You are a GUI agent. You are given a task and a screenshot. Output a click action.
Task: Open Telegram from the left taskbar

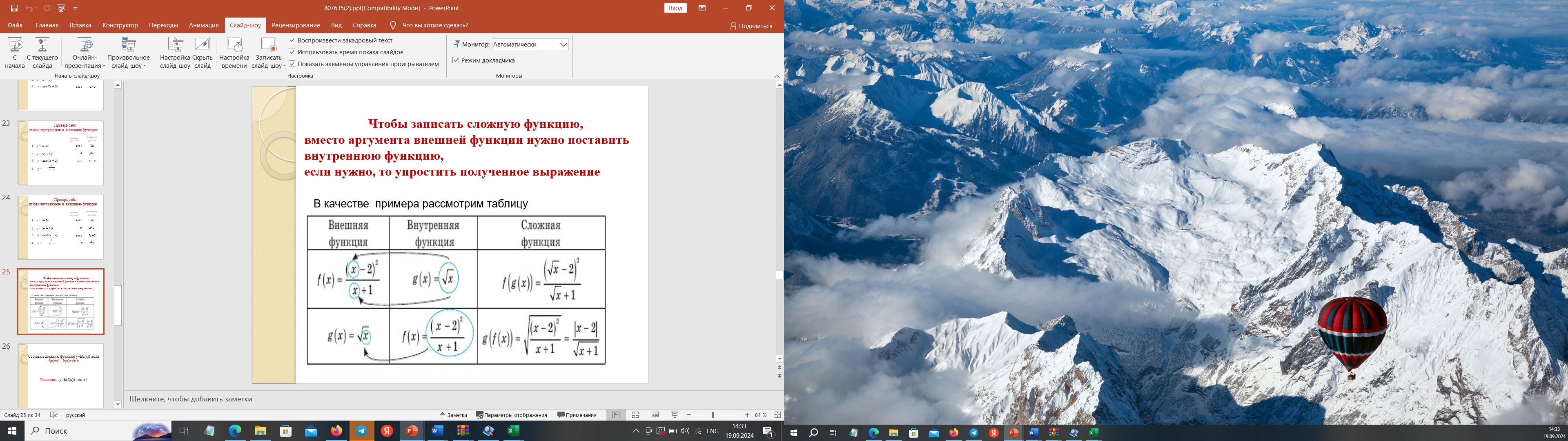(x=361, y=431)
